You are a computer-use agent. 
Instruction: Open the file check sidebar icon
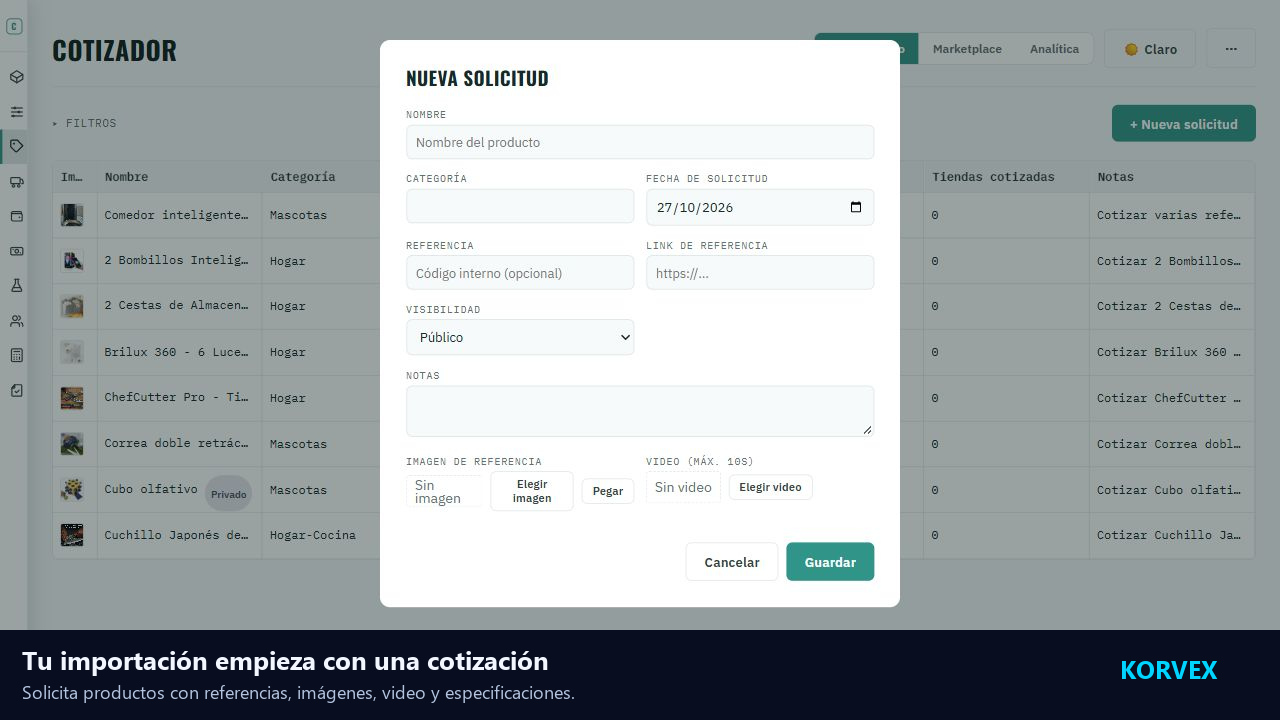tap(16, 390)
